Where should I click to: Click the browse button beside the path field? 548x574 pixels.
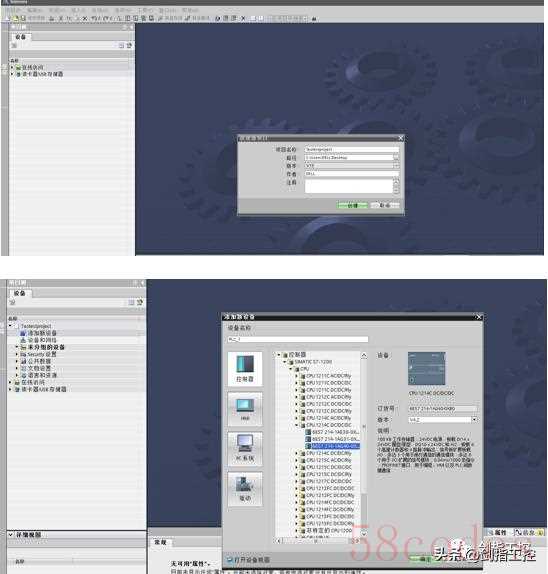(396, 157)
